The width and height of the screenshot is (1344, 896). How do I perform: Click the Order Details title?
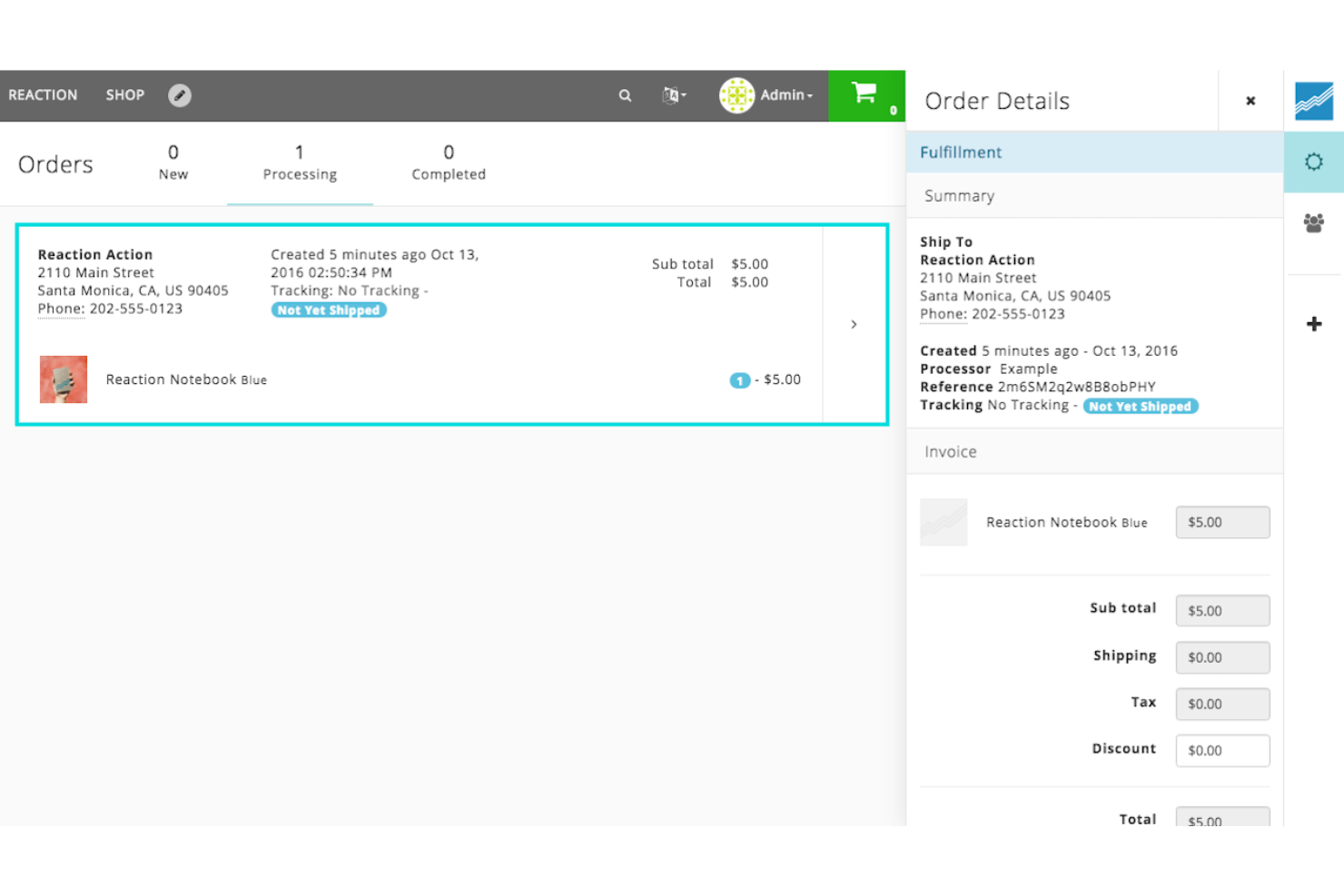coord(997,101)
